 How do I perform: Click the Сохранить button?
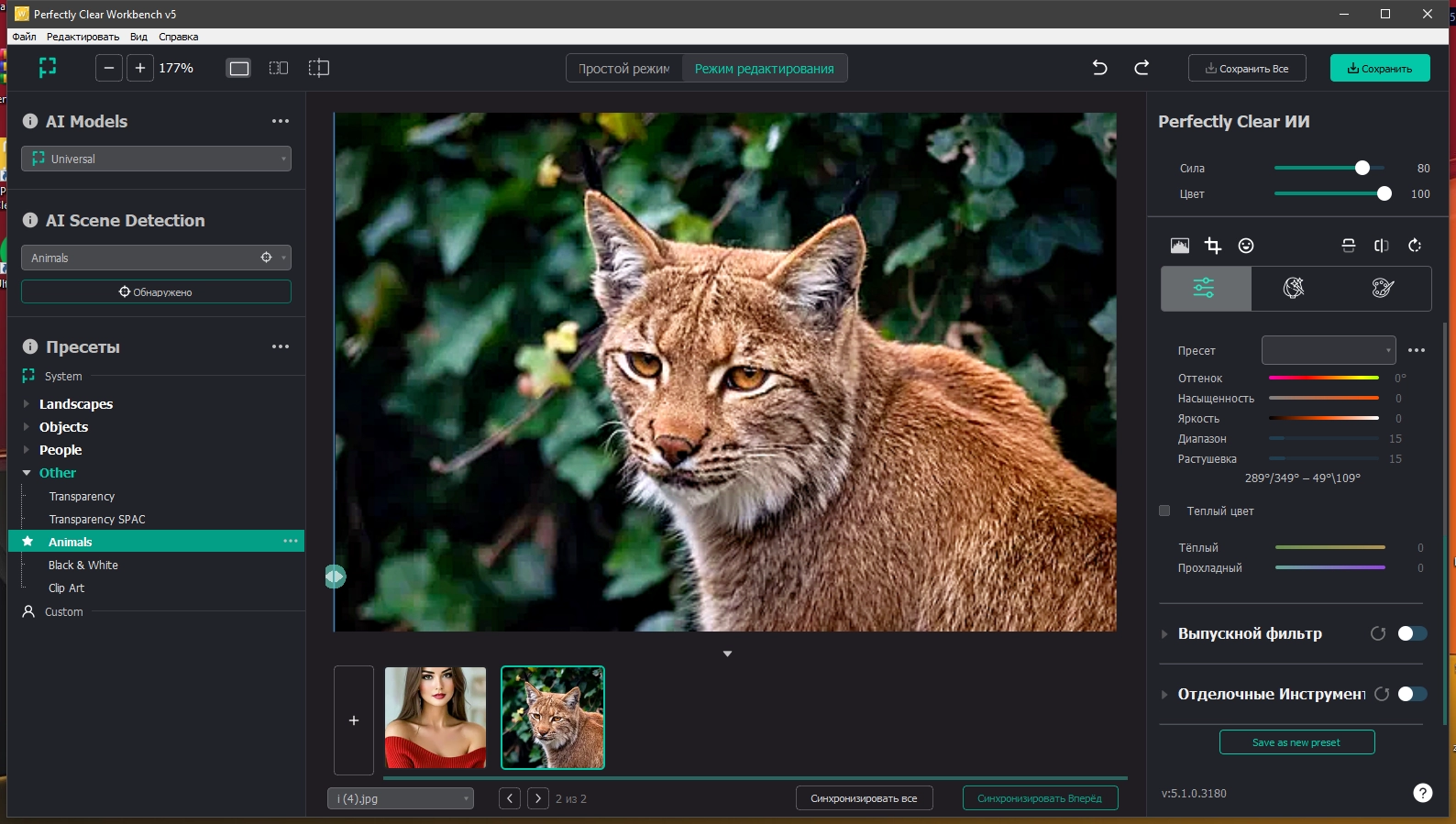point(1379,69)
